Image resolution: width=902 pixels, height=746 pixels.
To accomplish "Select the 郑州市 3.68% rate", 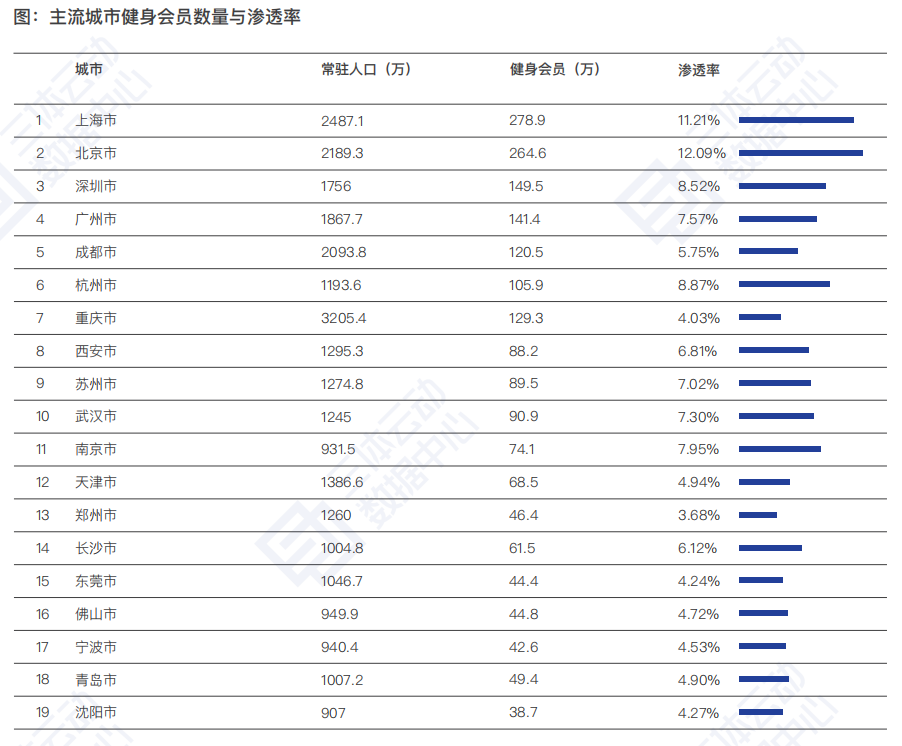I will (x=699, y=515).
